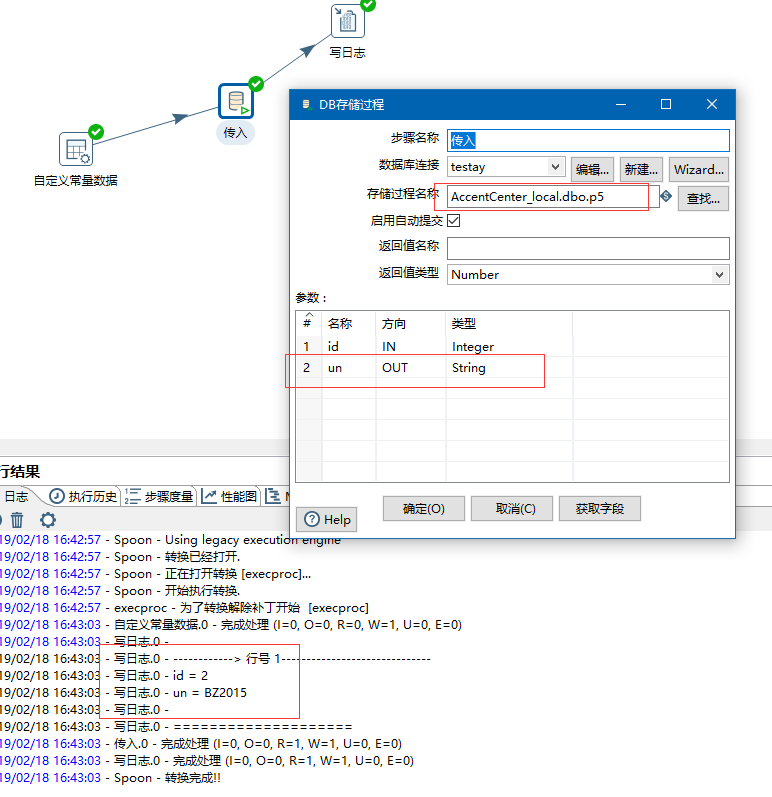The image size is (772, 797).
Task: Click the 'IN' direction cell
Action: 411,347
